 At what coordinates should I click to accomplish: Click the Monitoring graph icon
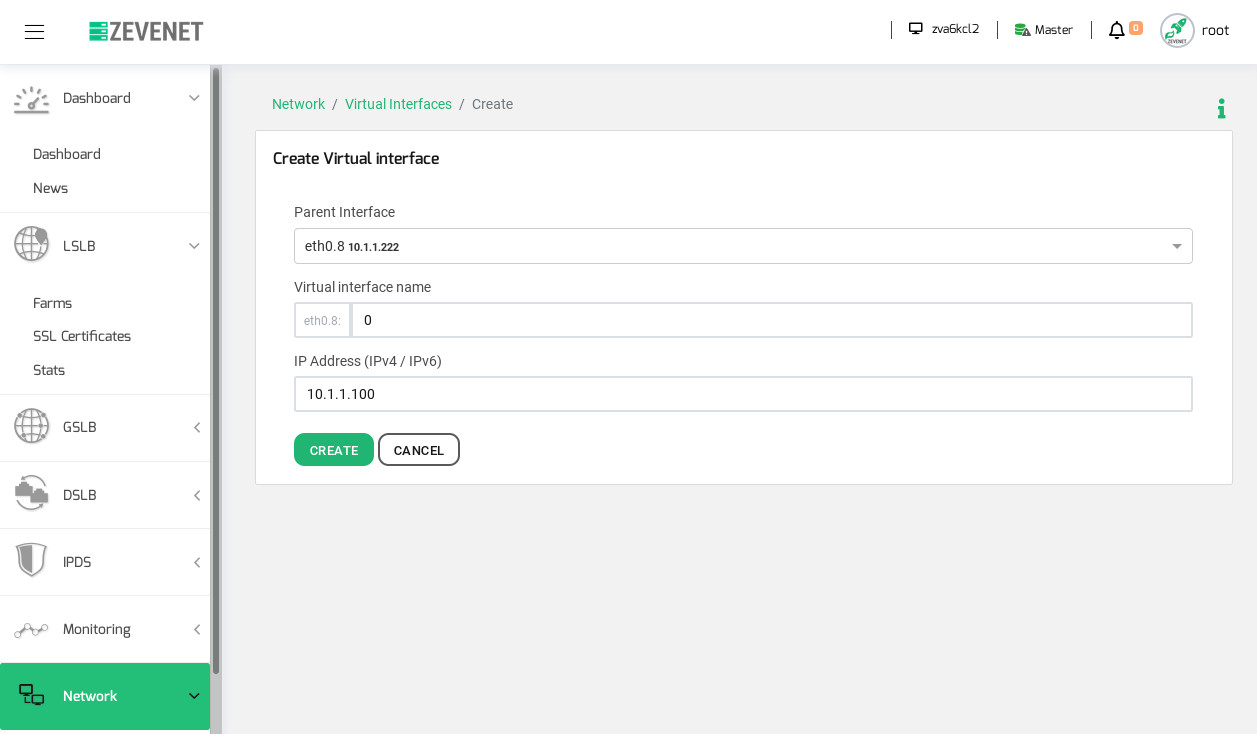click(31, 630)
